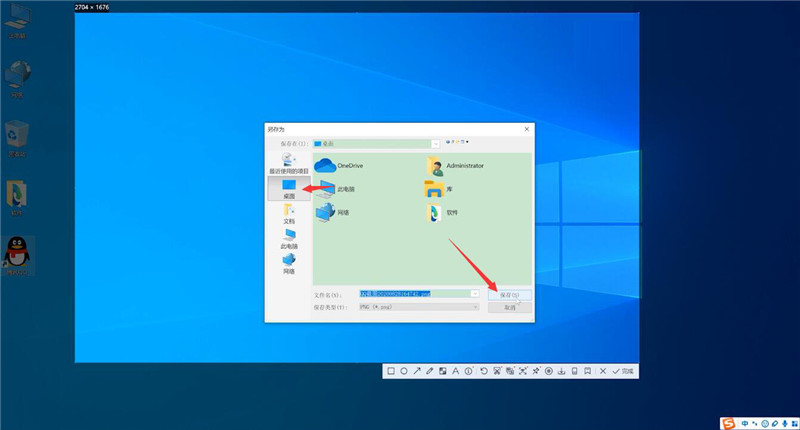Open the Sogou toolbox grid icon

pos(794,424)
